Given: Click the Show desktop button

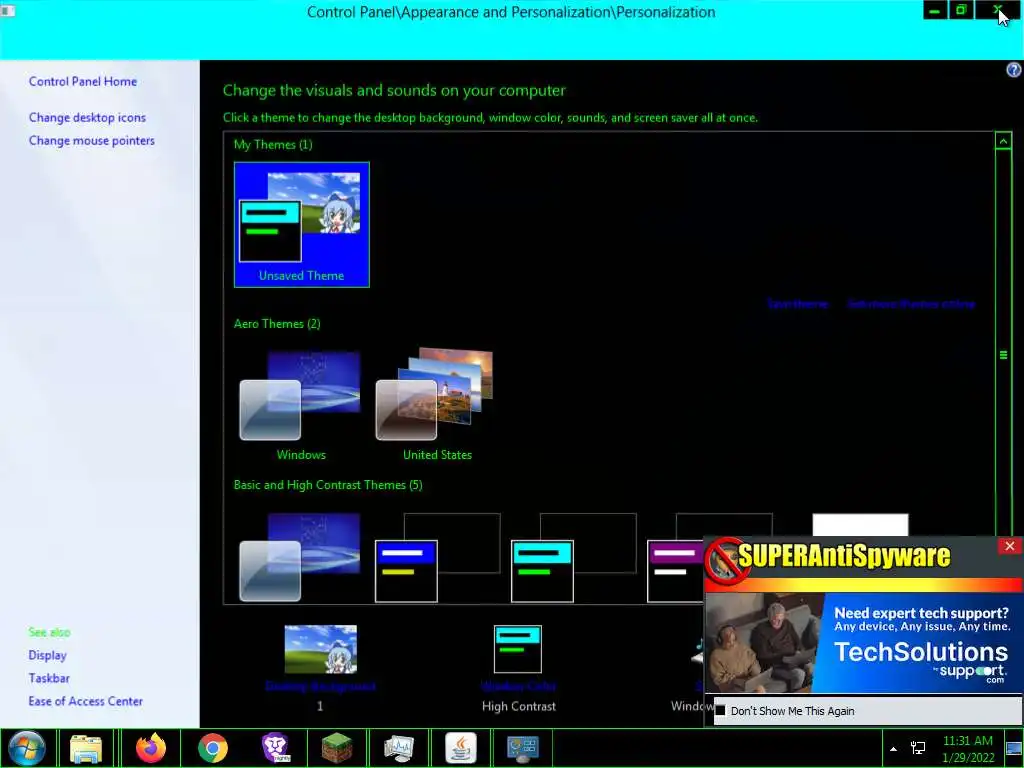Looking at the screenshot, I should coord(1014,748).
